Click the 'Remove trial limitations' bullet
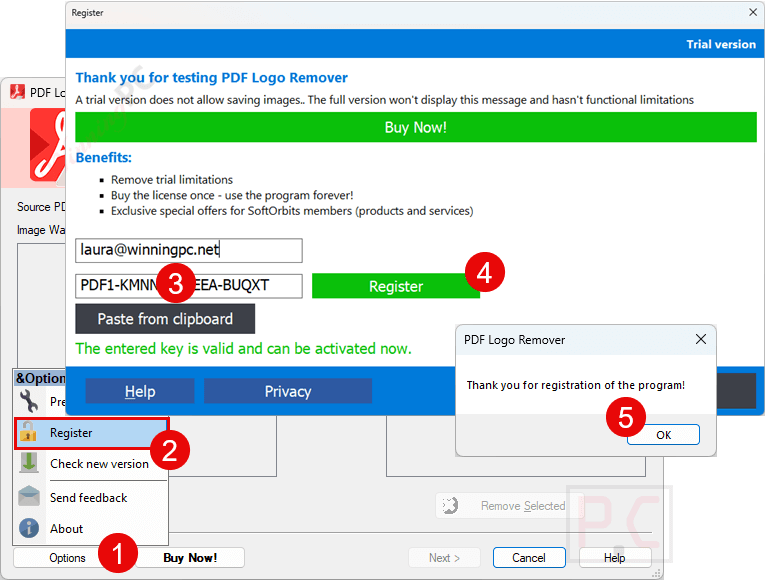 [172, 179]
